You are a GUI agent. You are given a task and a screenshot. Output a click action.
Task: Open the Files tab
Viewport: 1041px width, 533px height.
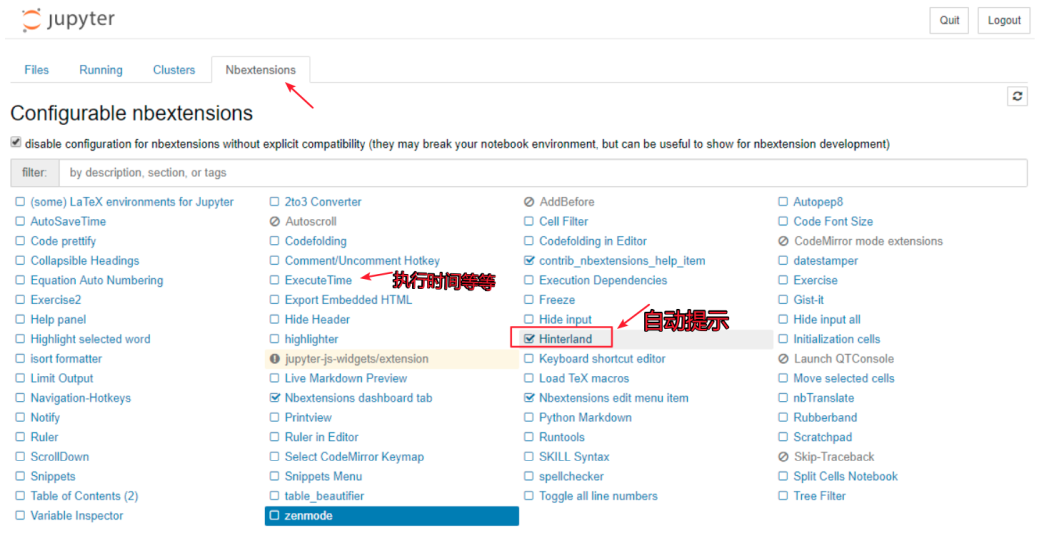[37, 70]
